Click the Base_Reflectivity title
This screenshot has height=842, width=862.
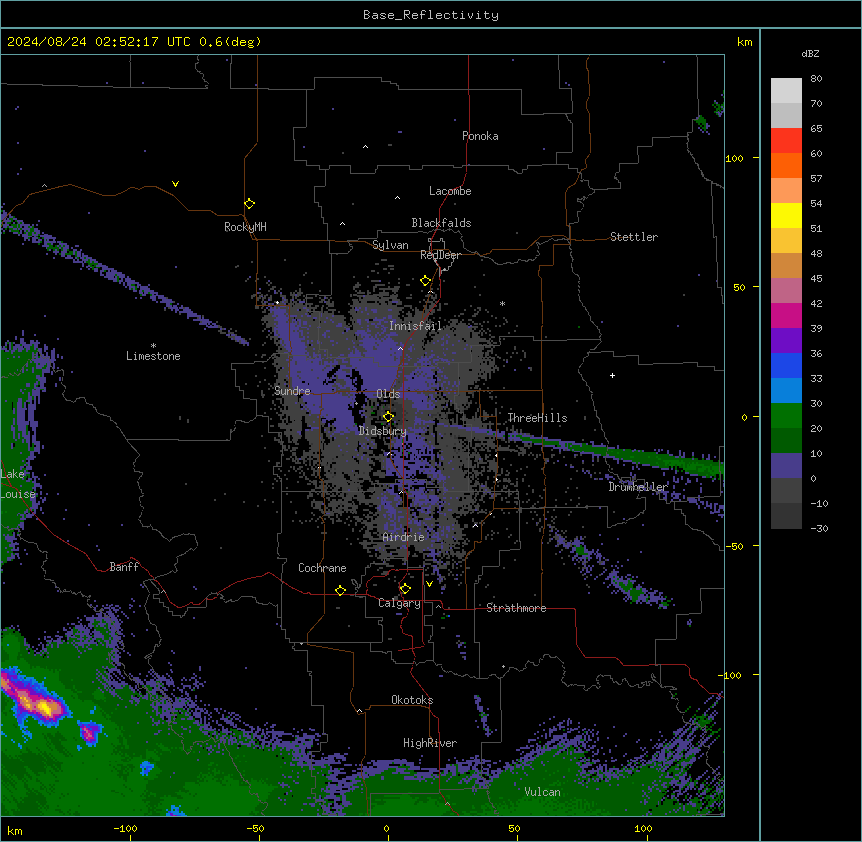[431, 15]
